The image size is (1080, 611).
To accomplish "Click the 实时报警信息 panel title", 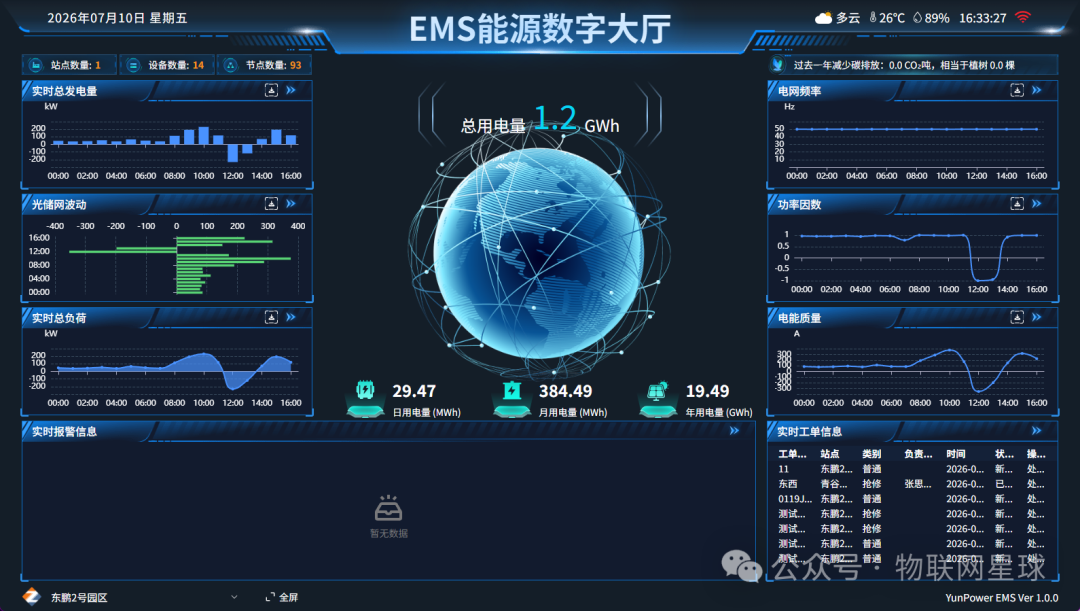I will point(64,431).
